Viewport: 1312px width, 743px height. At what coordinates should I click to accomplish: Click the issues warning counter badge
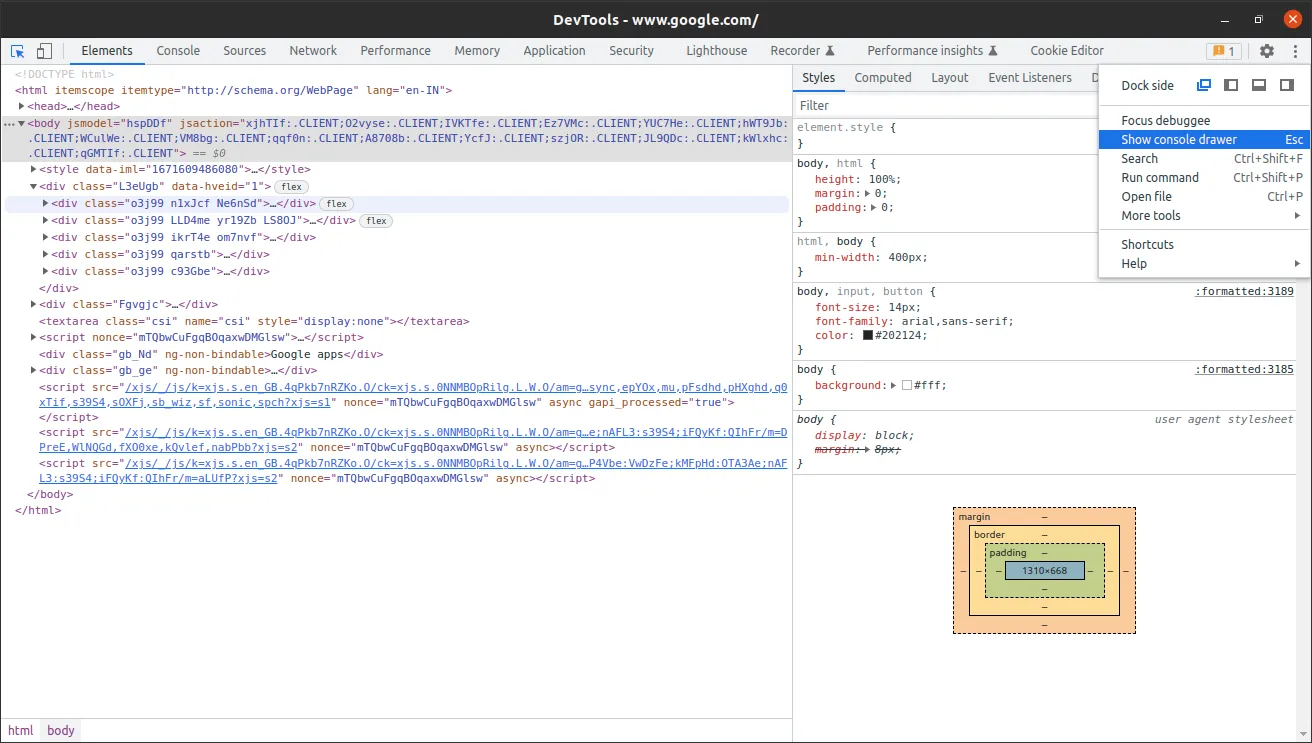click(x=1223, y=51)
